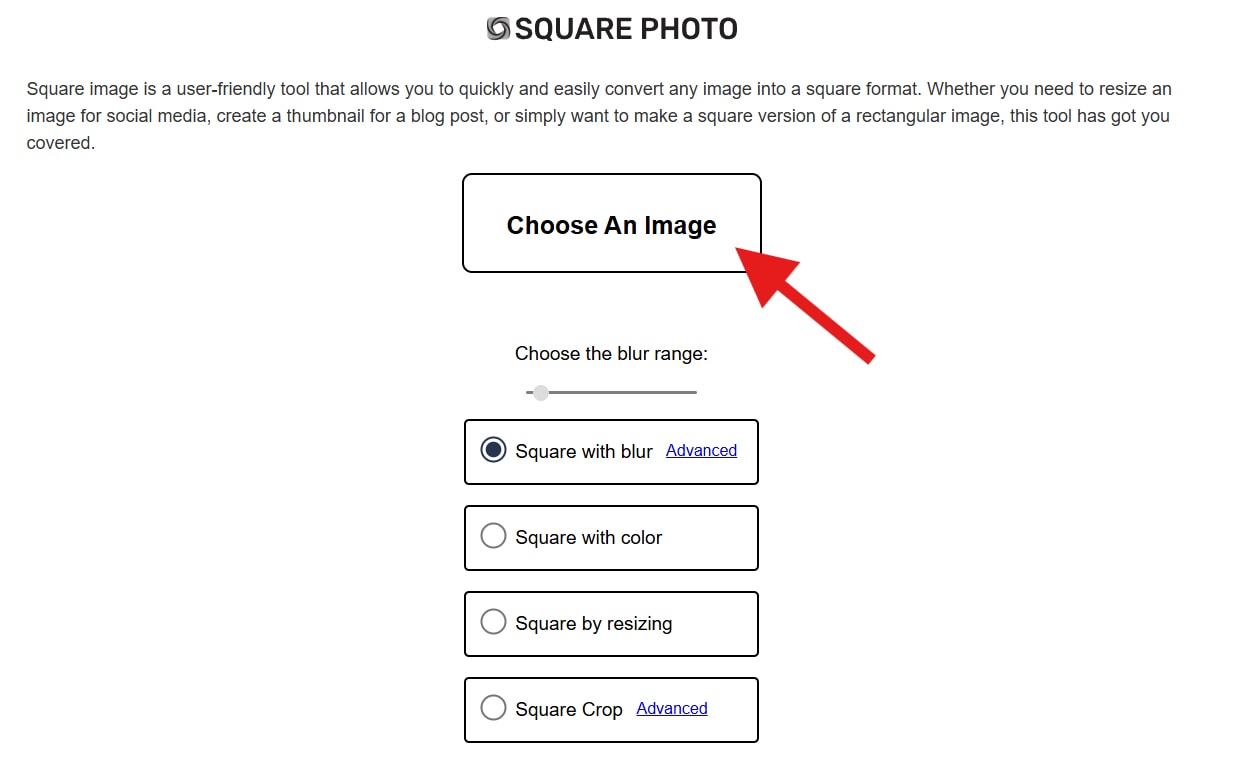Click the Square Photo swirl logo icon
1245x765 pixels.
tap(498, 29)
